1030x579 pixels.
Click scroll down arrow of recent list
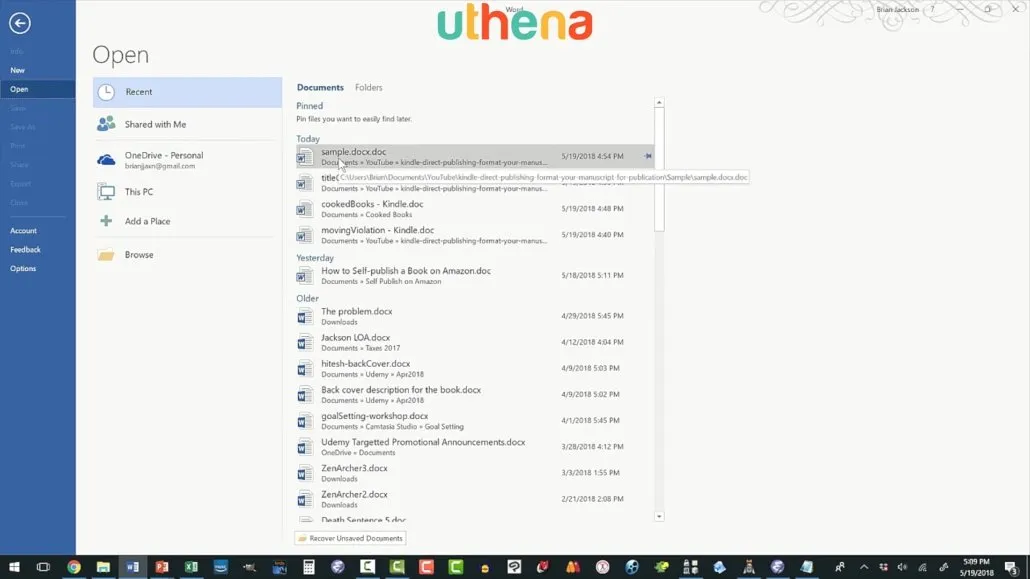coord(660,517)
